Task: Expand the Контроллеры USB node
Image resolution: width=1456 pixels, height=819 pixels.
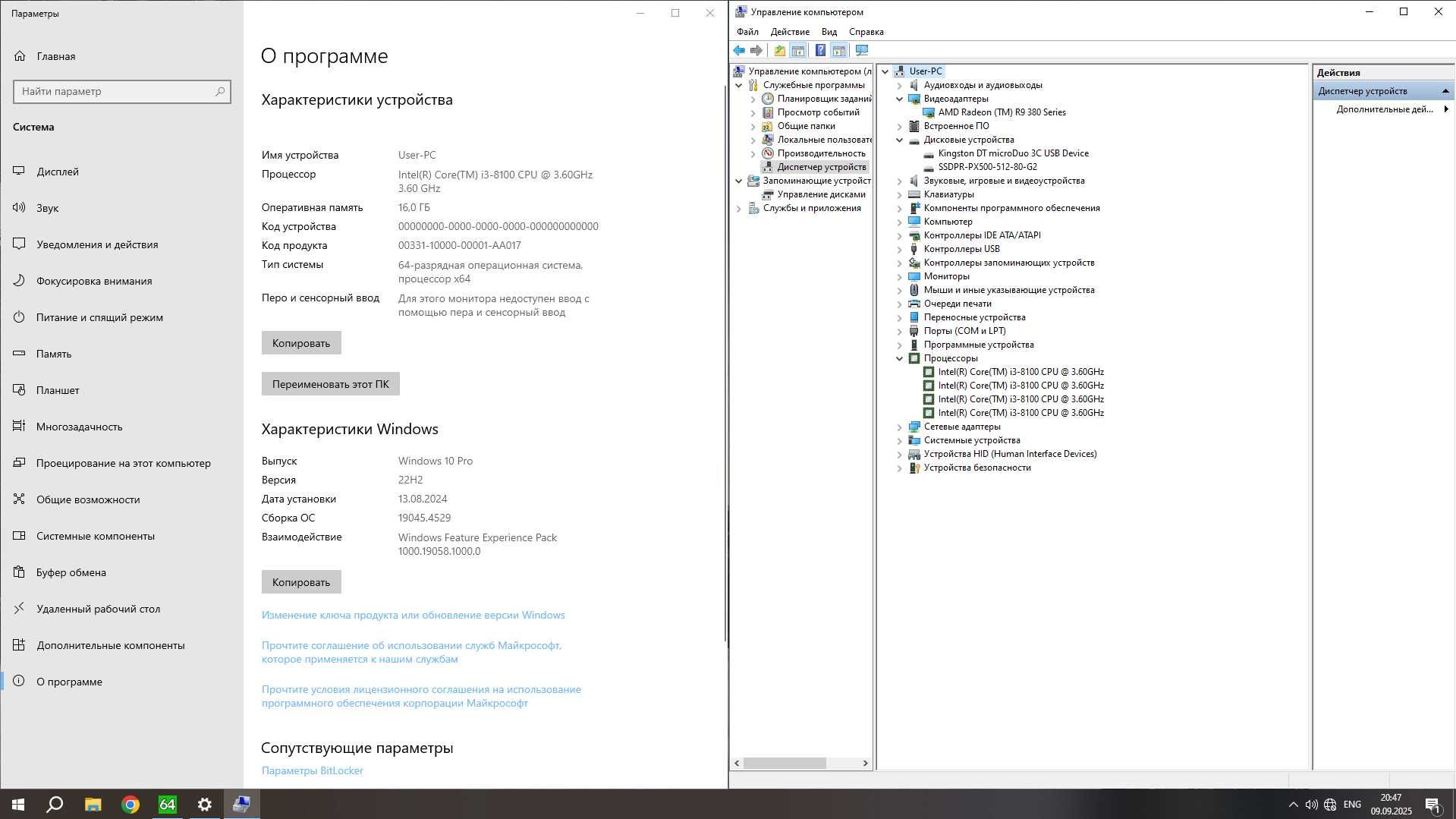Action: (x=900, y=249)
